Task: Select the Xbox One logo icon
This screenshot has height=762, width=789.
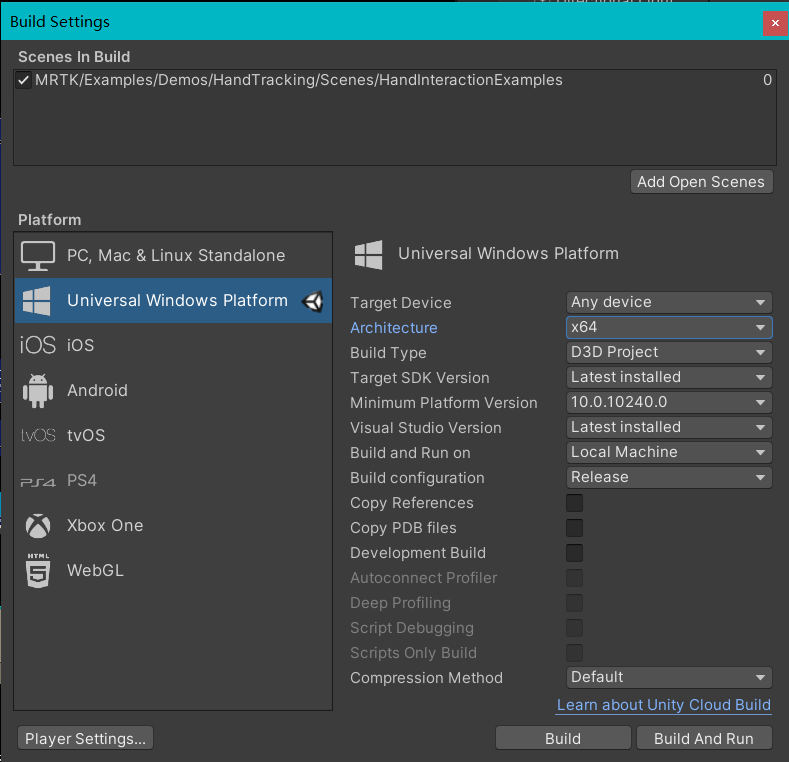Action: point(38,526)
